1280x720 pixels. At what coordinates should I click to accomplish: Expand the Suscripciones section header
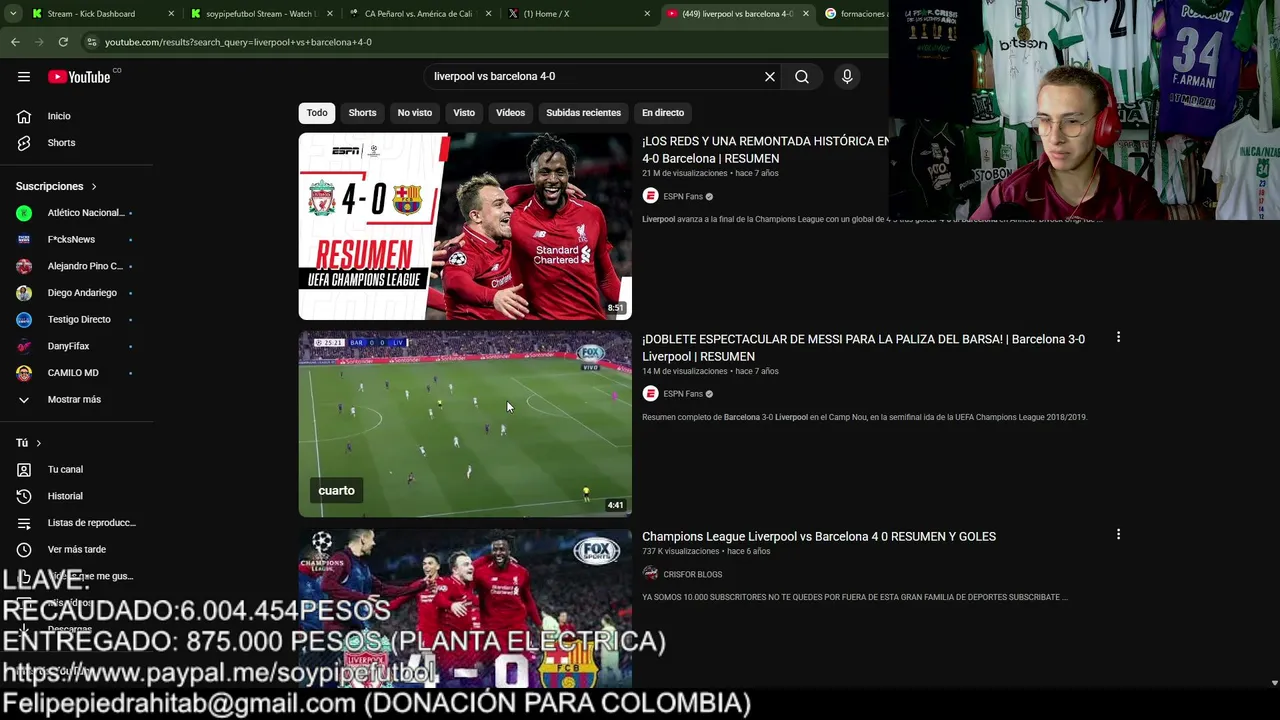56,186
